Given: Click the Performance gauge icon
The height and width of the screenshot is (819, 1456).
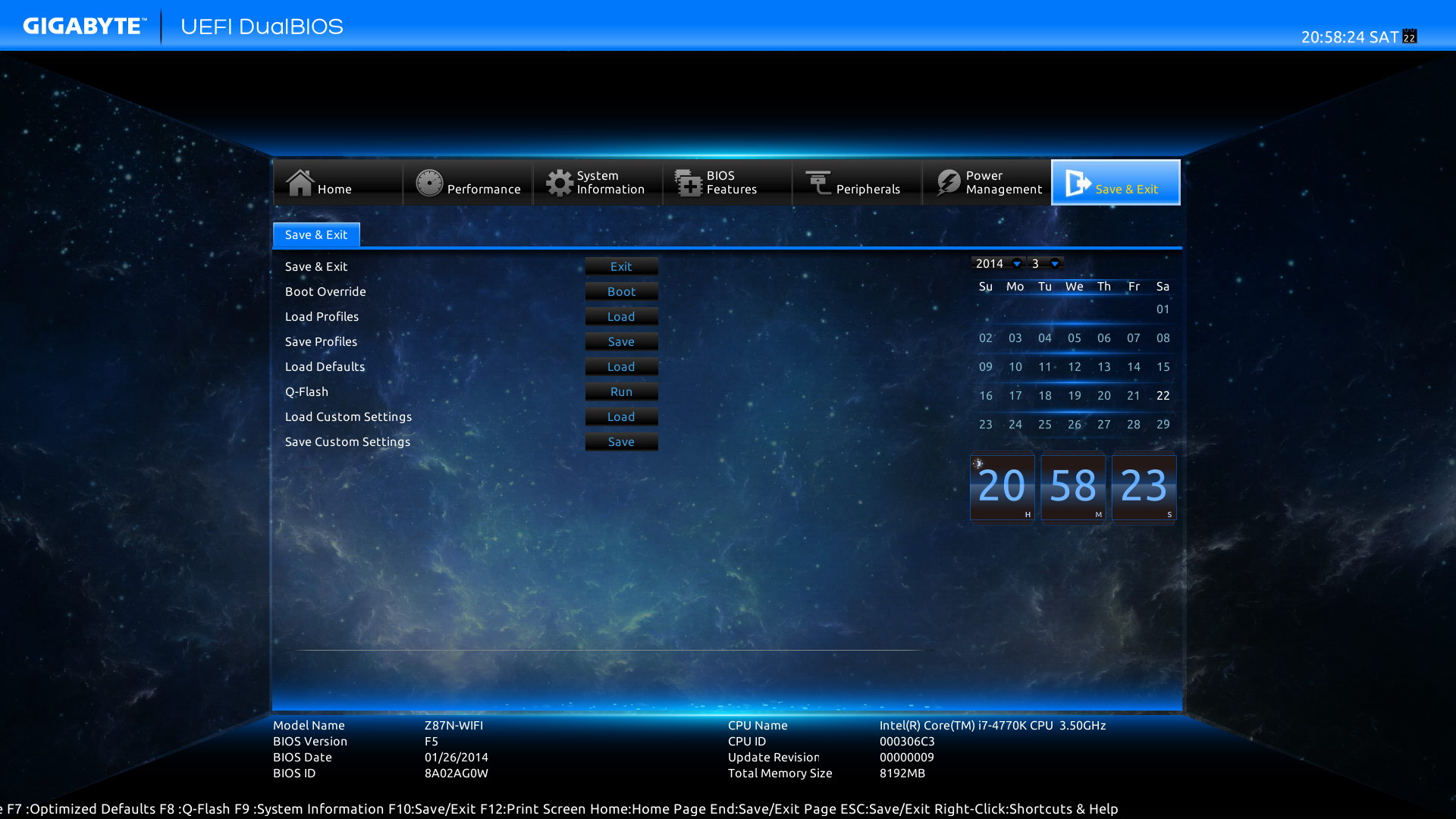Looking at the screenshot, I should tap(429, 183).
